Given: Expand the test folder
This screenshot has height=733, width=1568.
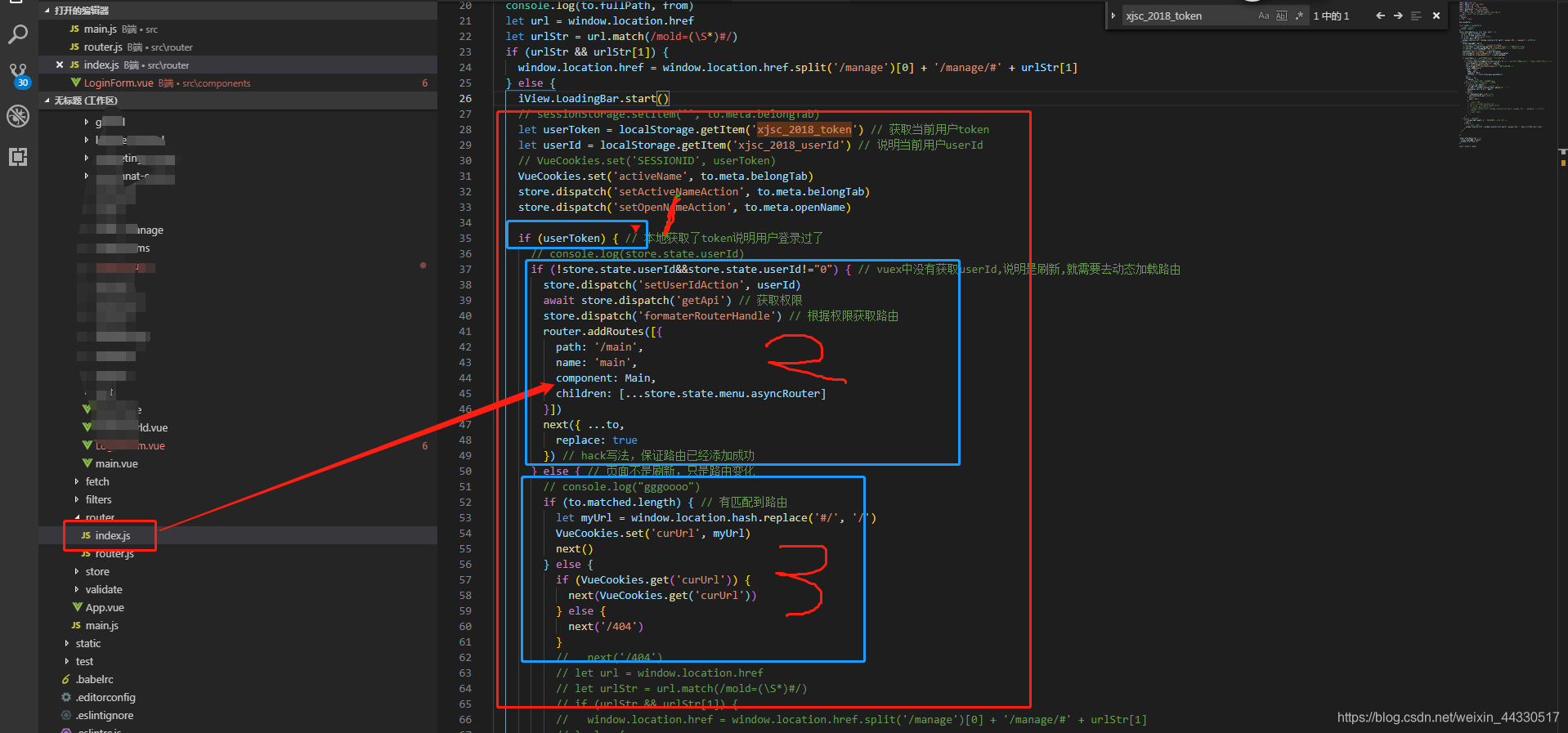Looking at the screenshot, I should point(238,661).
